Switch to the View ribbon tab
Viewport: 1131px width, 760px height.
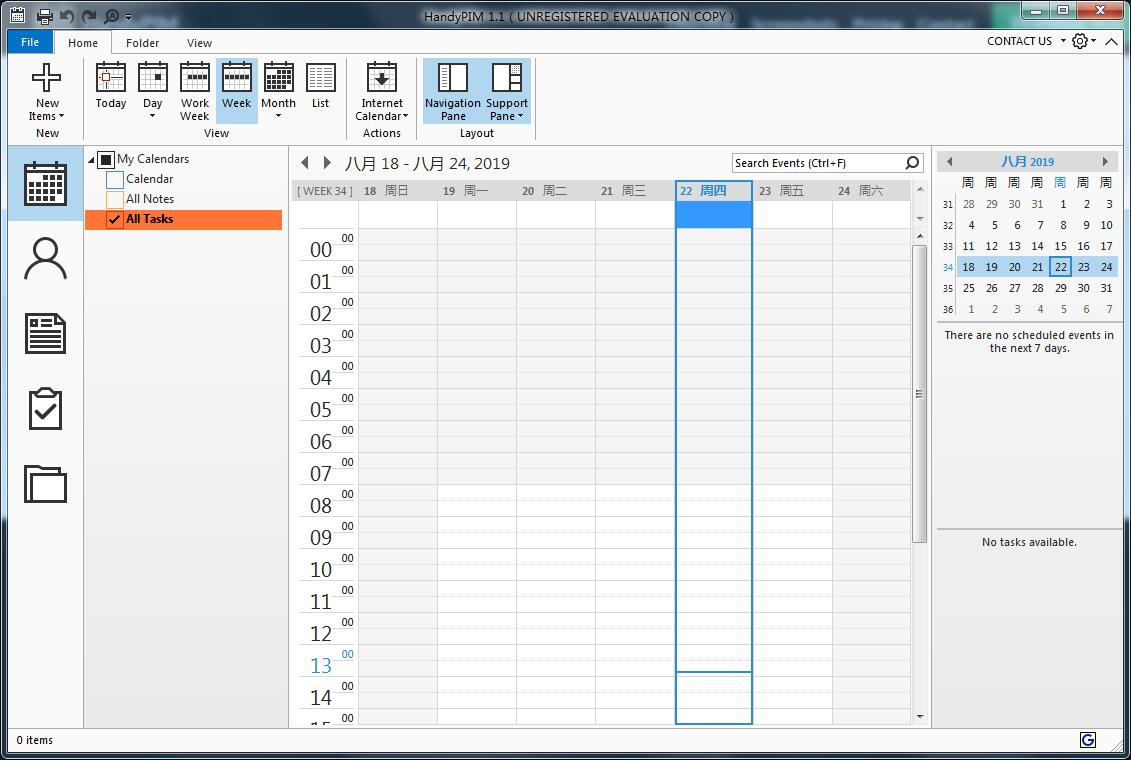coord(199,43)
